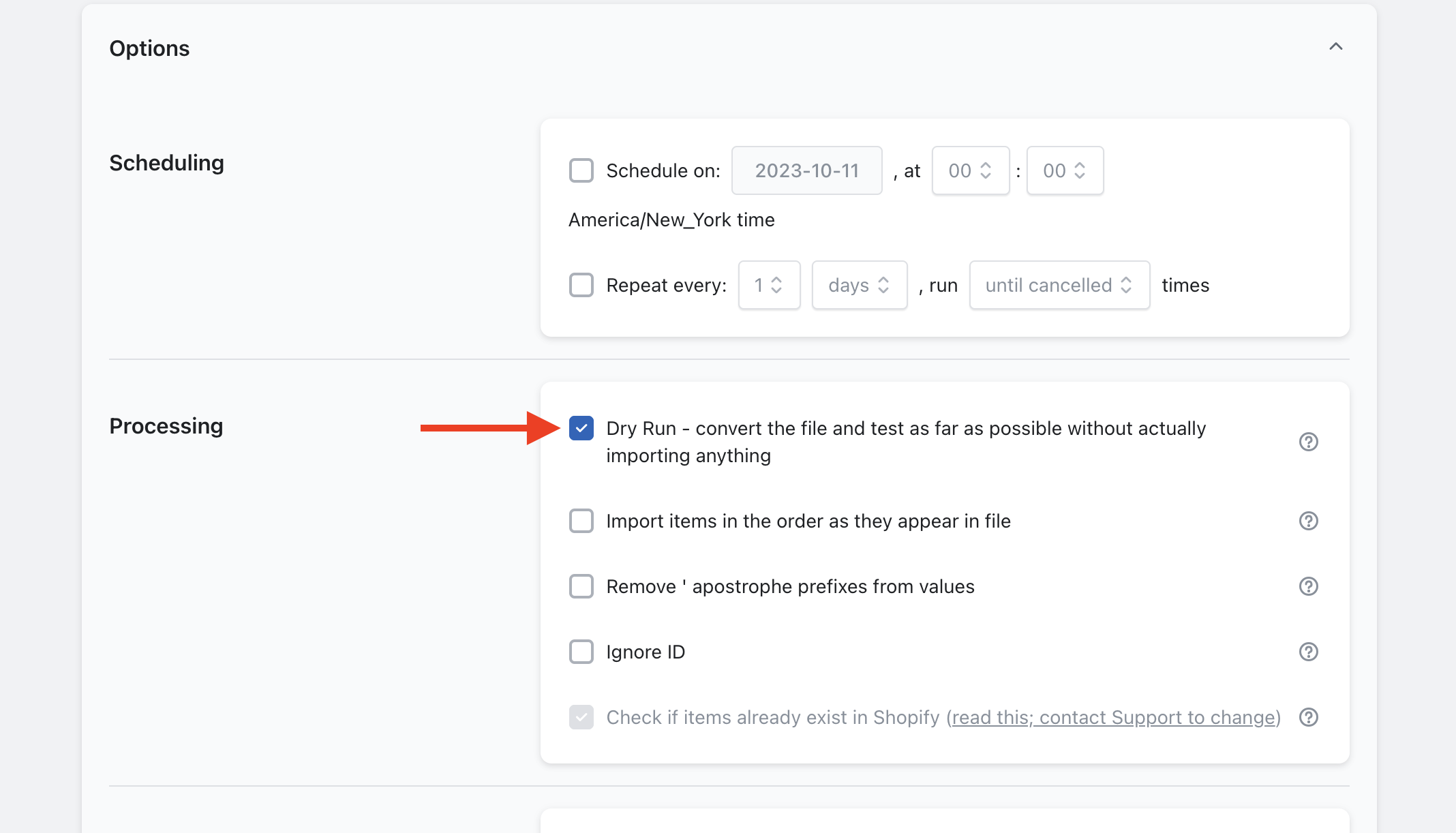Enable removing apostrophe prefixes from values
The height and width of the screenshot is (833, 1456).
point(581,586)
